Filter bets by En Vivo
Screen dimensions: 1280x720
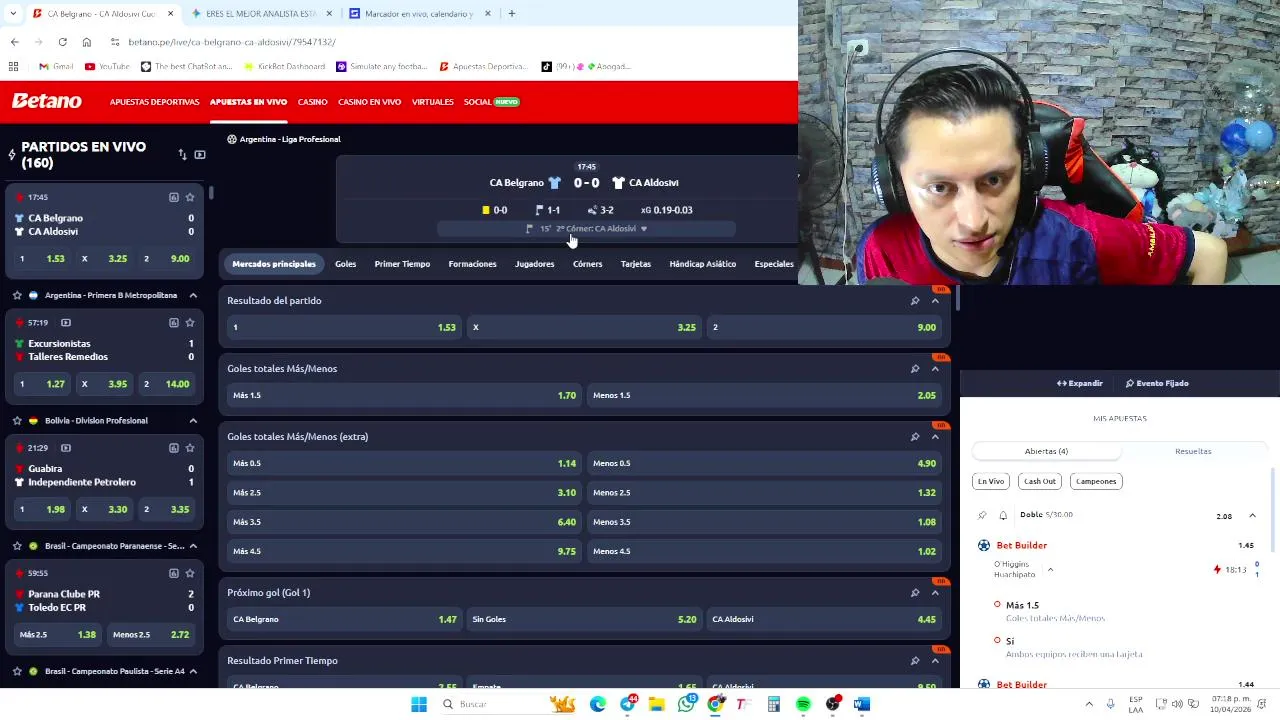pos(991,481)
